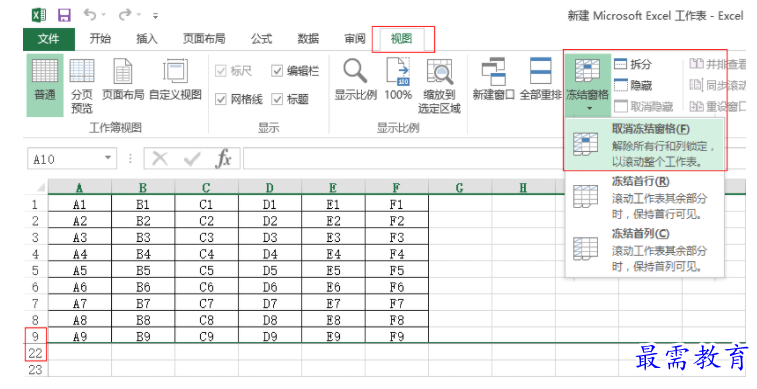Switch to the 审阅 ribbon tab
The height and width of the screenshot is (389, 757).
pyautogui.click(x=355, y=39)
